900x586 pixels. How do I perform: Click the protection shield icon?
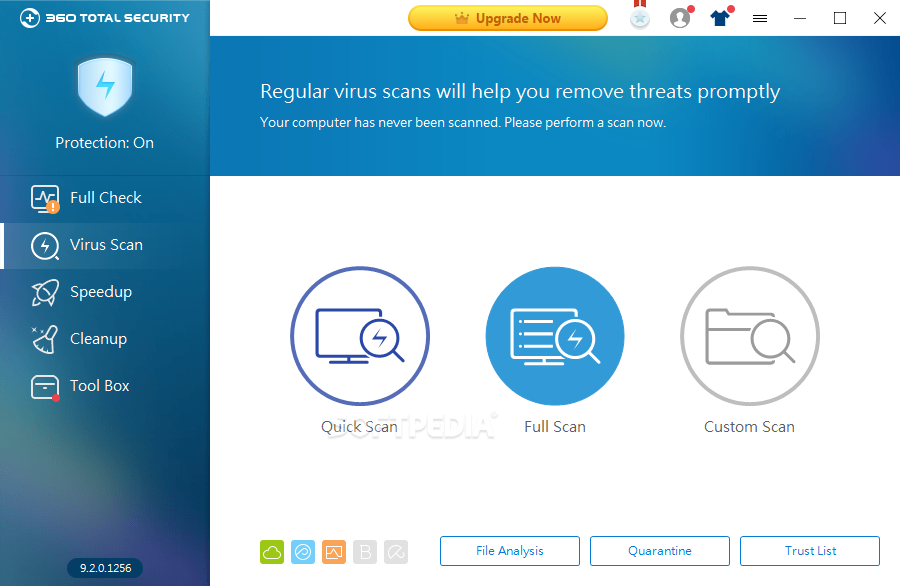[105, 86]
